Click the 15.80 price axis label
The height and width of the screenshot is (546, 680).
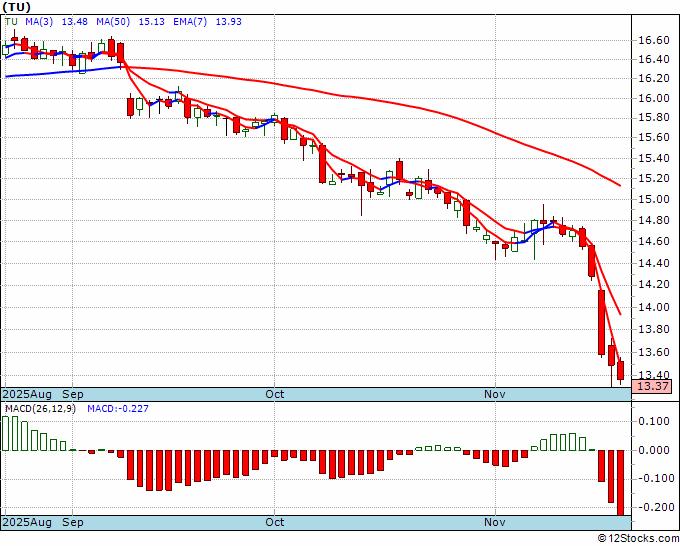[x=654, y=118]
